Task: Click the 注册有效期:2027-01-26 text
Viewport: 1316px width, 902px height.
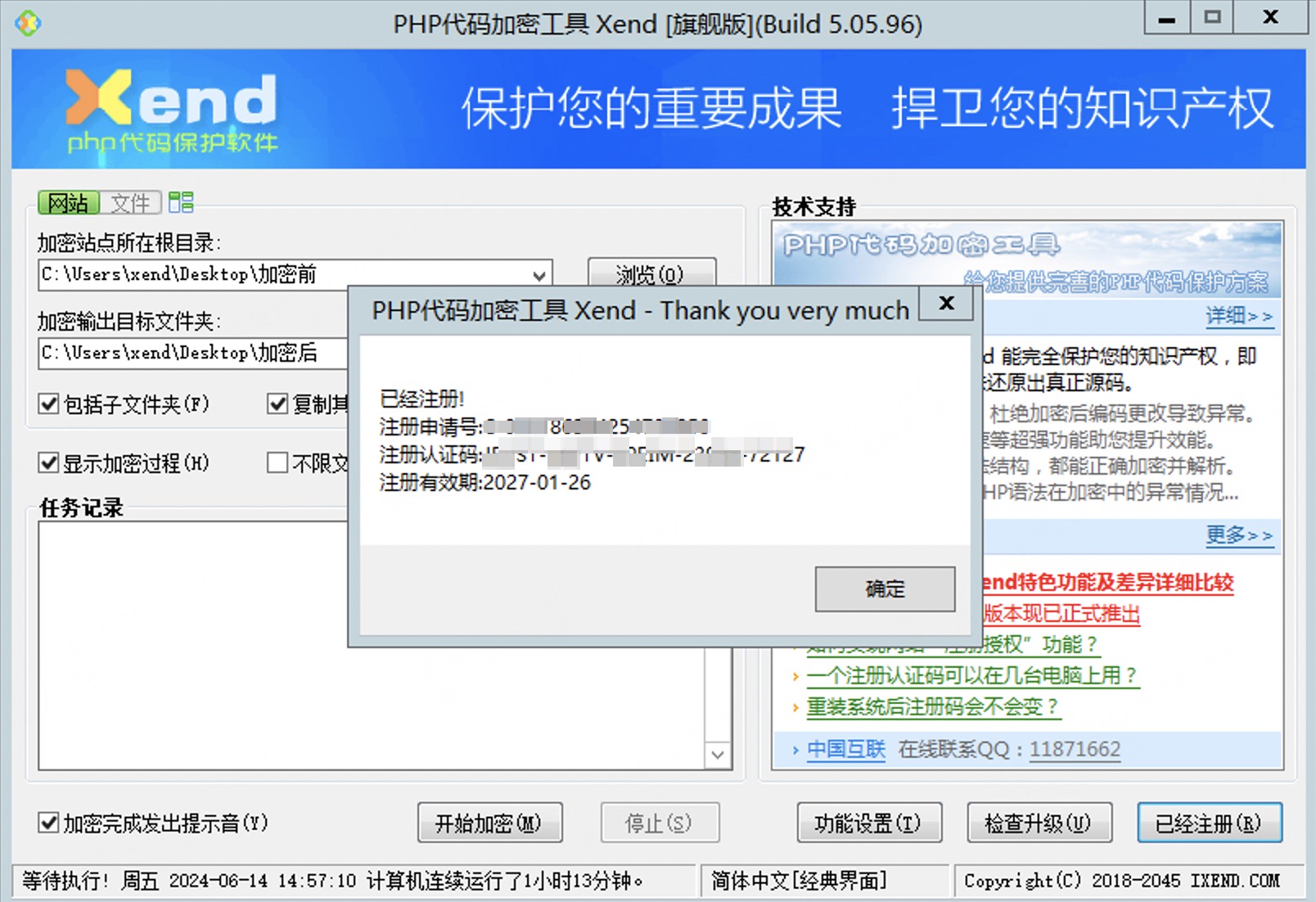Action: (x=485, y=482)
